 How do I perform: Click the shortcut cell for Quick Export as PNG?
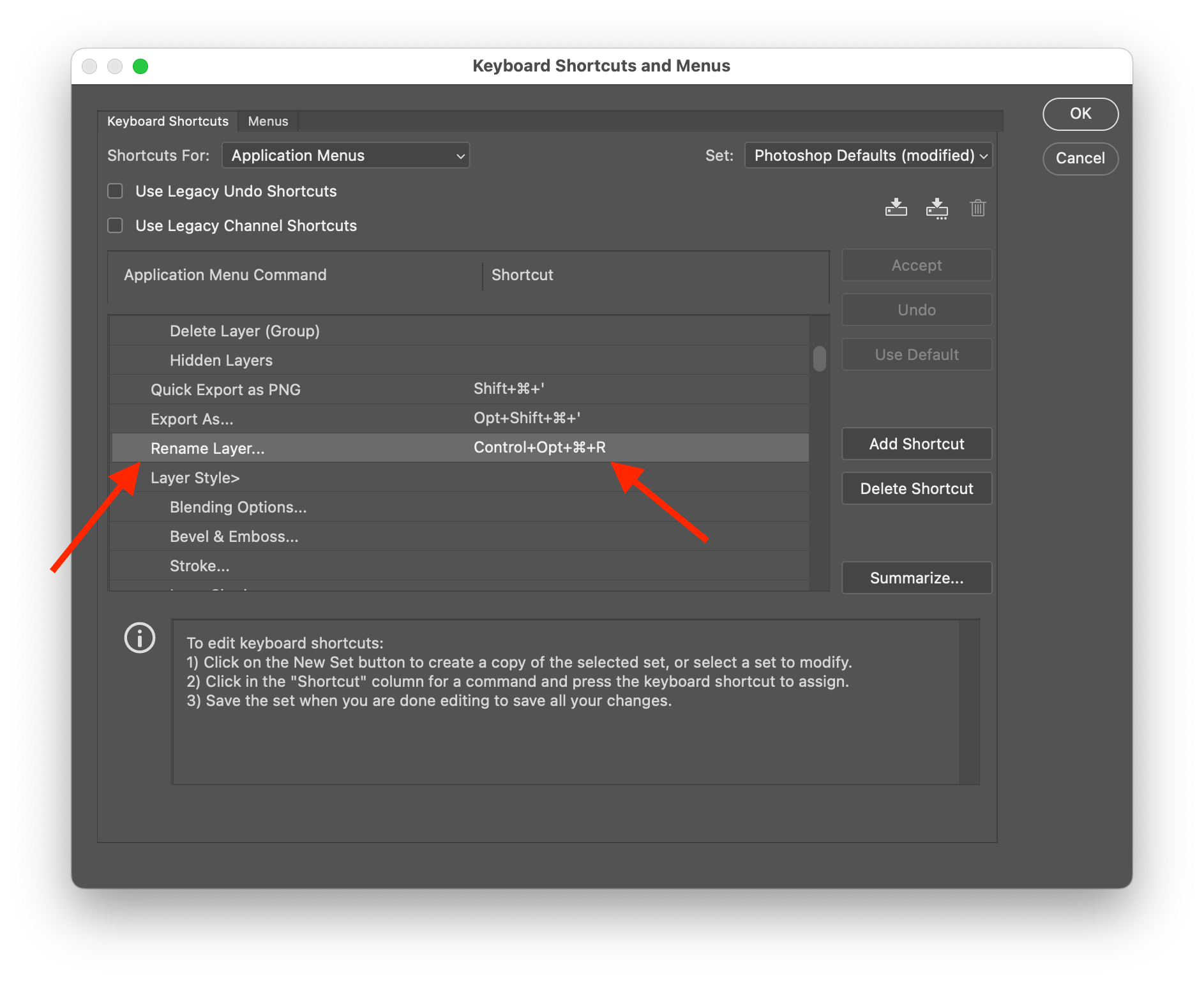coord(509,389)
